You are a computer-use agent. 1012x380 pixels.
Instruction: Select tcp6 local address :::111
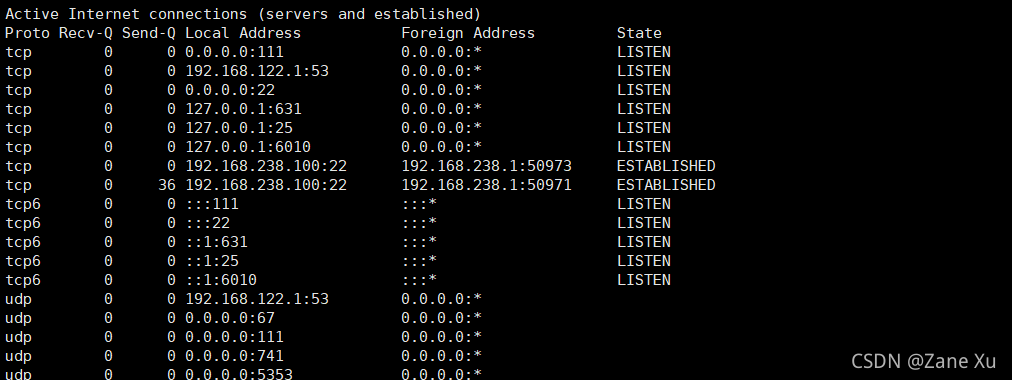pyautogui.click(x=212, y=204)
